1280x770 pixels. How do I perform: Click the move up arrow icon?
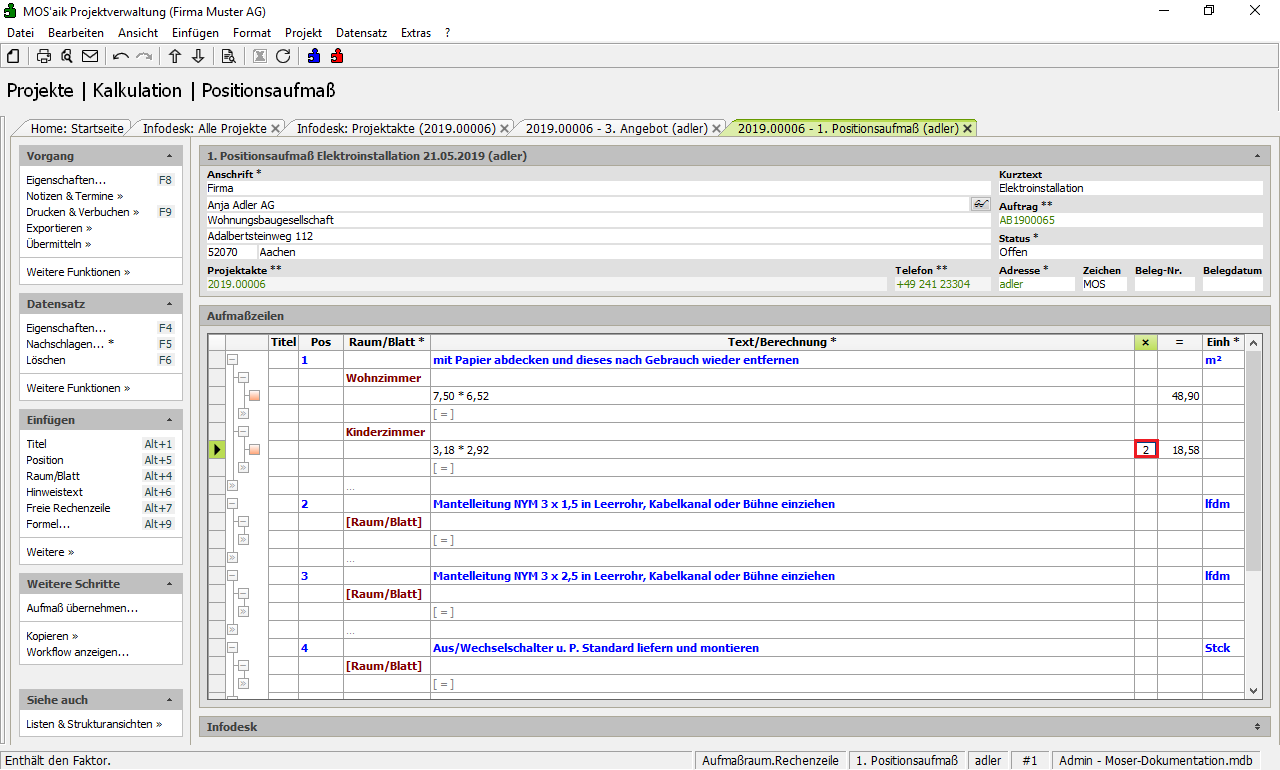[x=175, y=56]
